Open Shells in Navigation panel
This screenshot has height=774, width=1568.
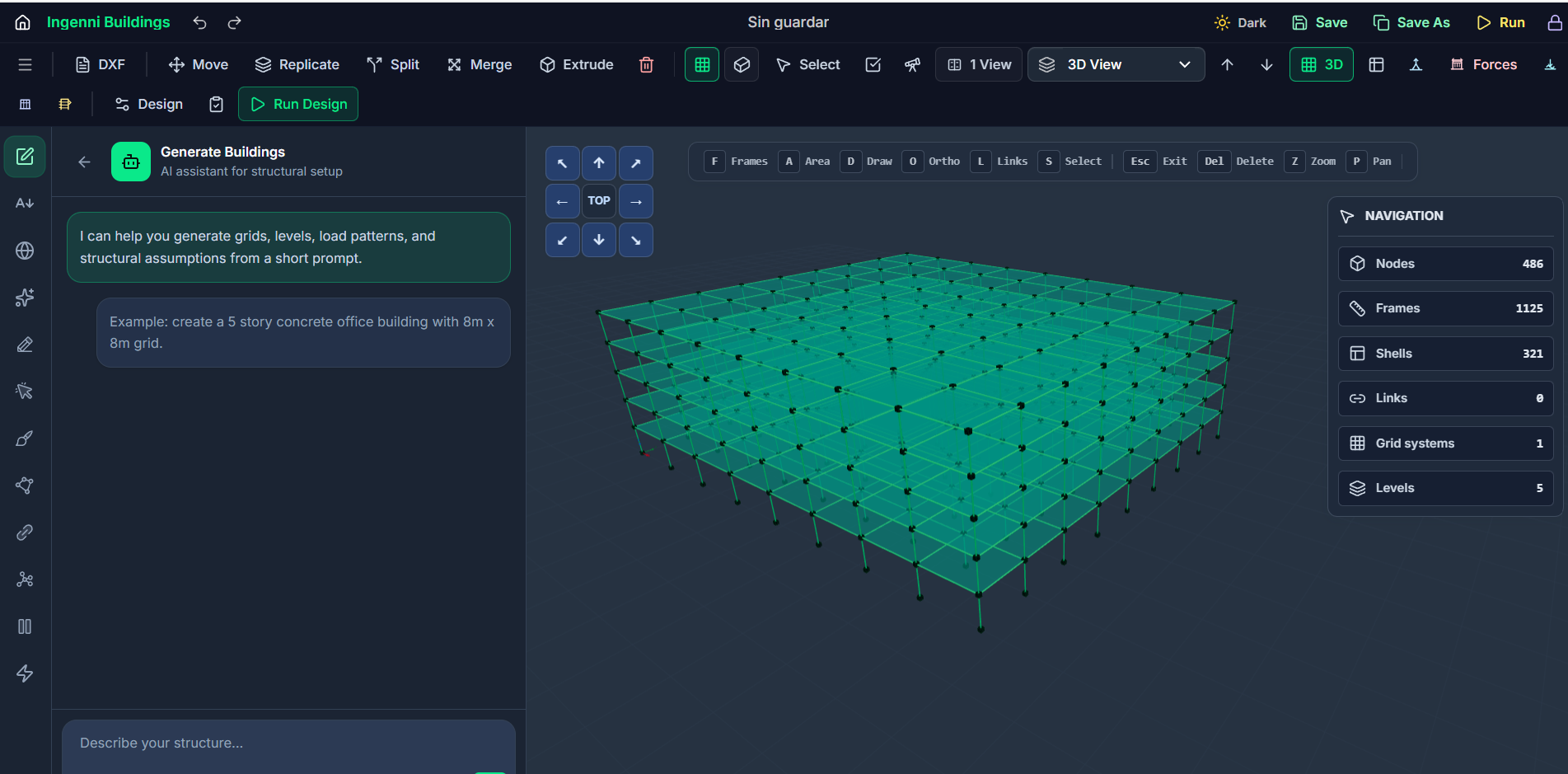click(x=1446, y=354)
